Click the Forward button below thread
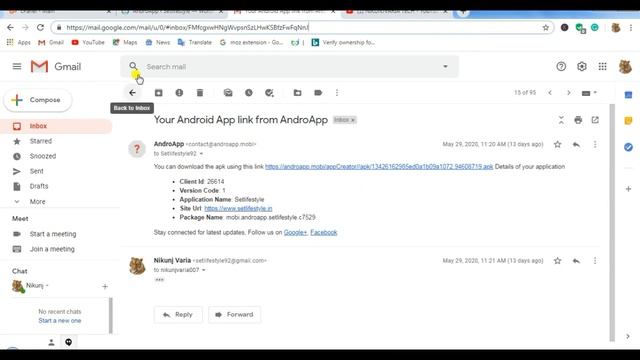640x360 pixels. tap(234, 315)
